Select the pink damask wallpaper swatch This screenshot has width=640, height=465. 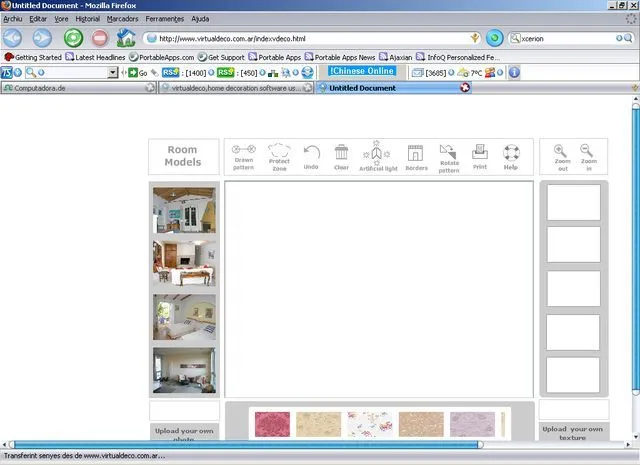272,424
